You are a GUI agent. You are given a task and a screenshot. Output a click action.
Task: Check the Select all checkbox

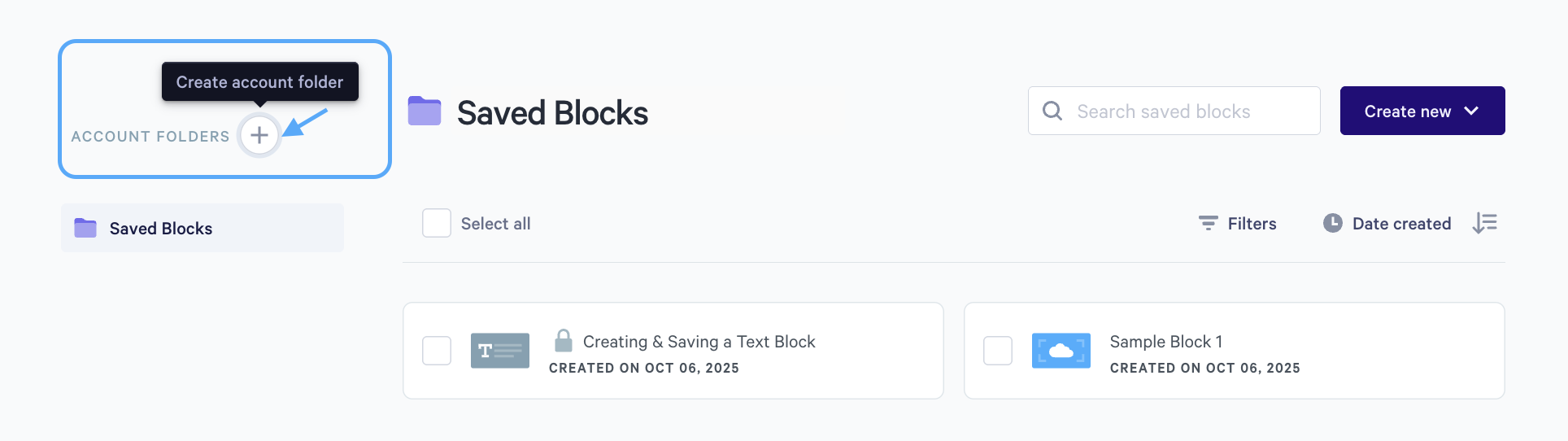pyautogui.click(x=437, y=223)
